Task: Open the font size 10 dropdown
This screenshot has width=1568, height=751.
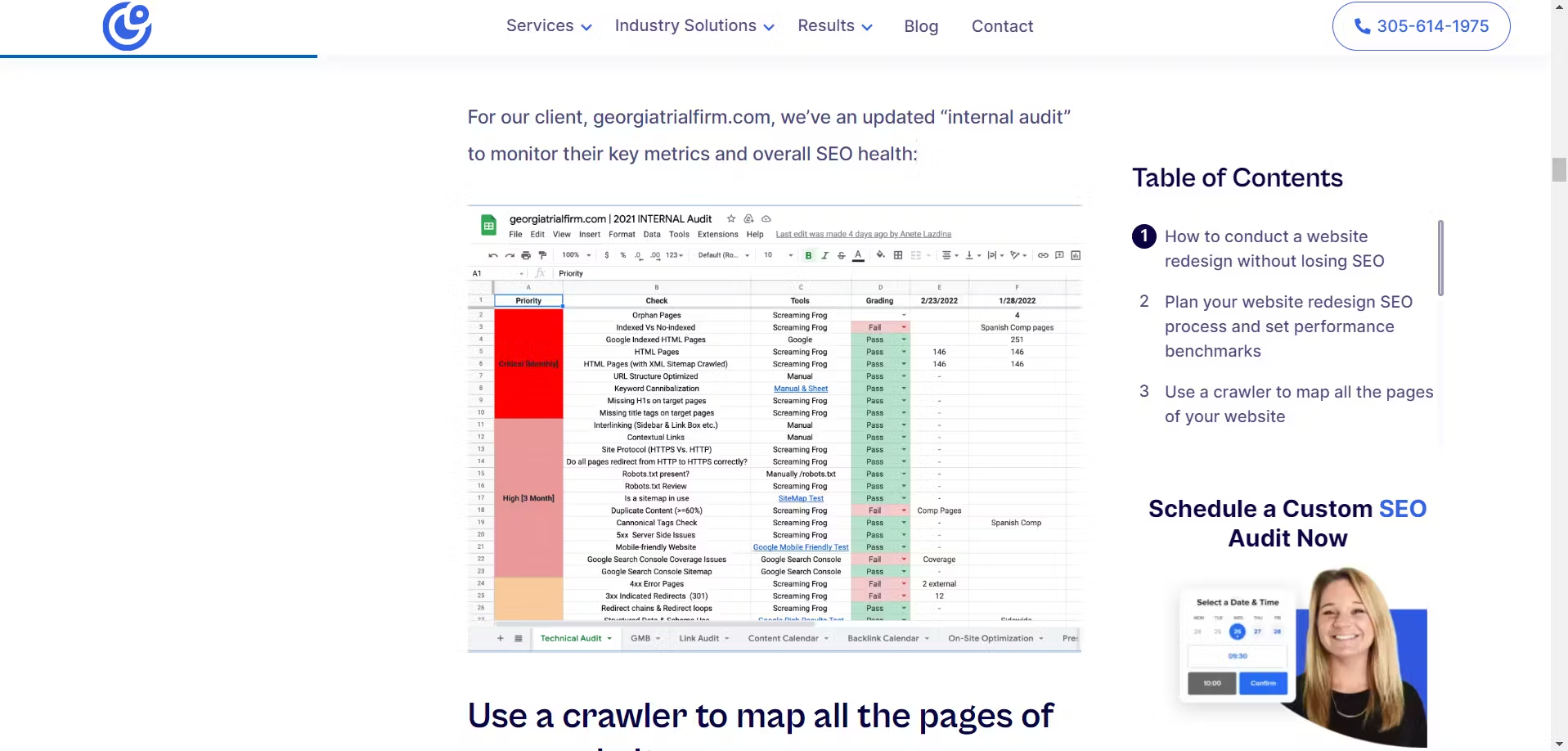Action: (x=779, y=255)
